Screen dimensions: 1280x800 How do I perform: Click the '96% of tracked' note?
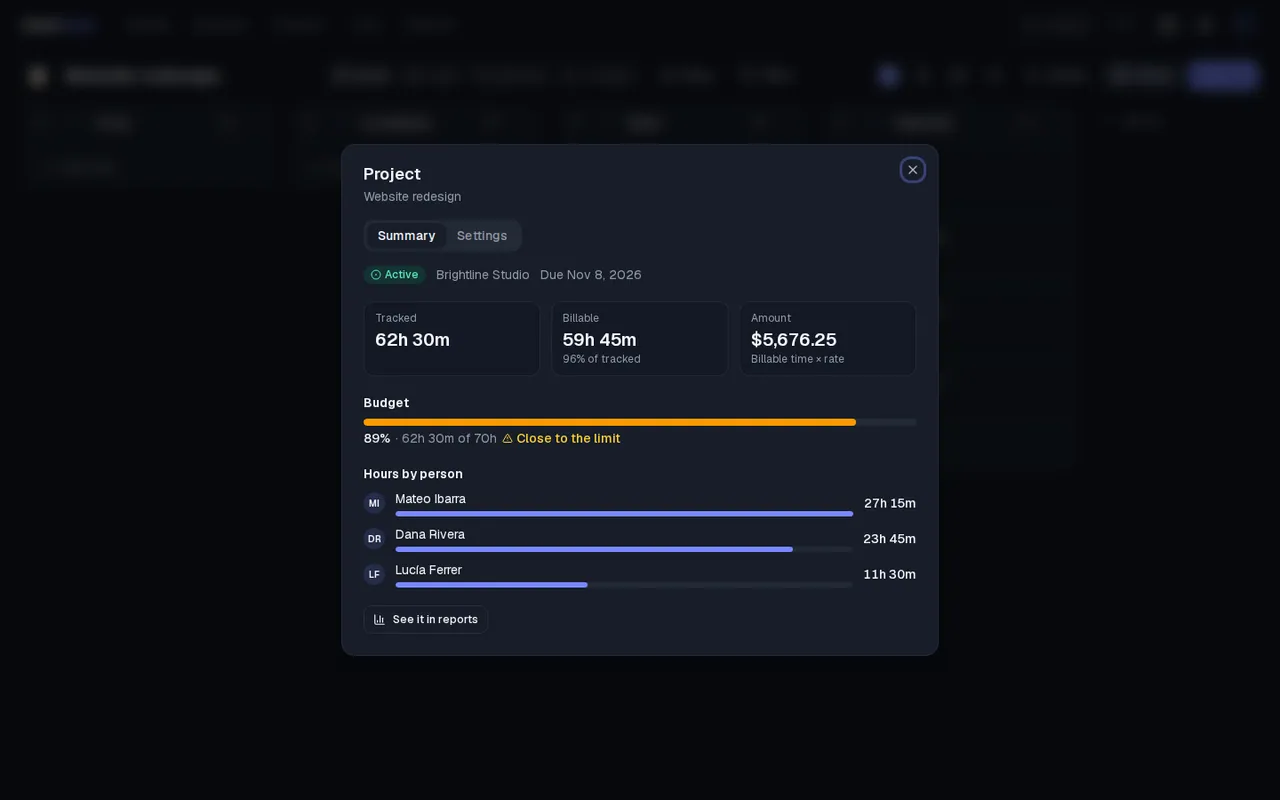[602, 359]
